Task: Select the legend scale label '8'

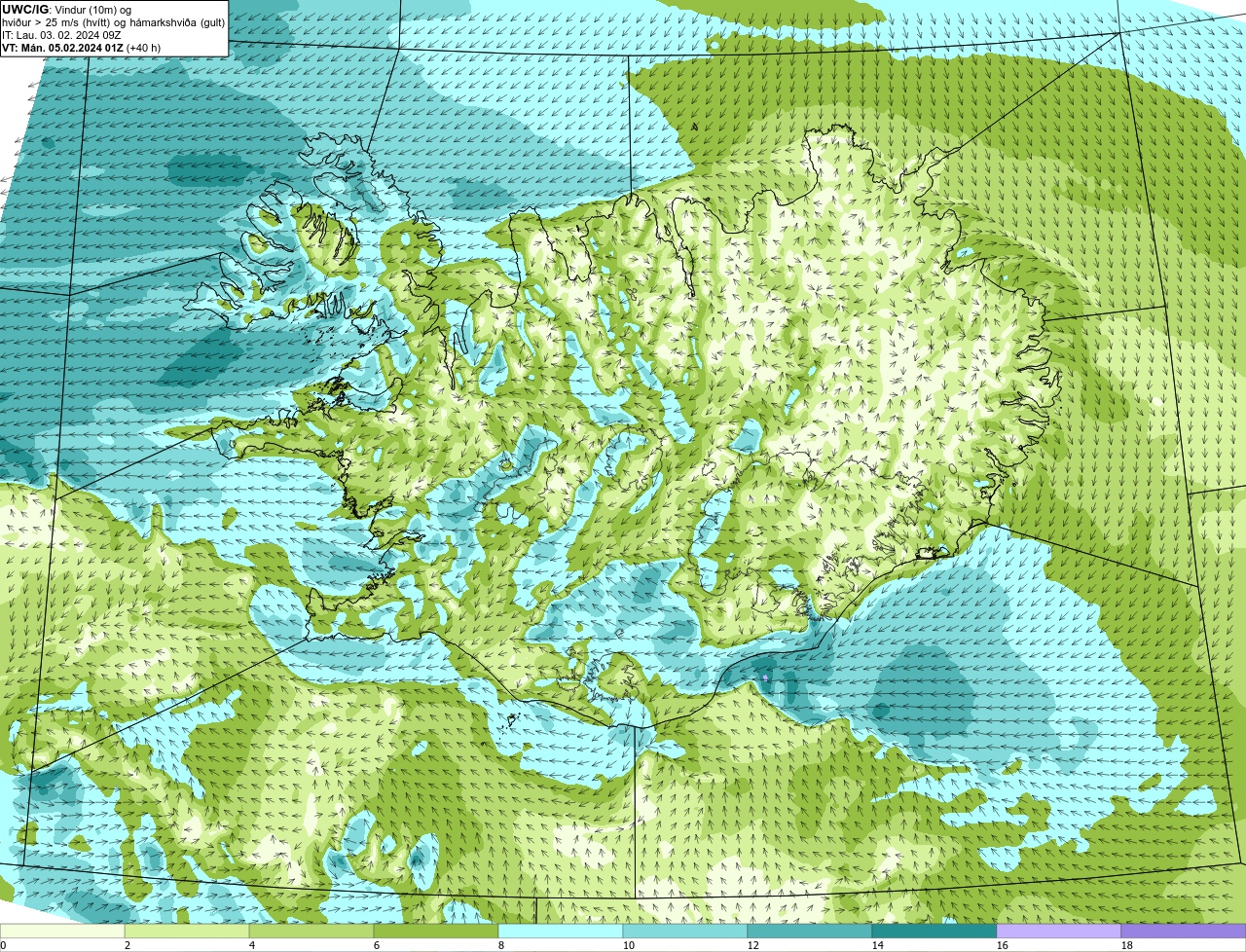Action: coord(501,945)
